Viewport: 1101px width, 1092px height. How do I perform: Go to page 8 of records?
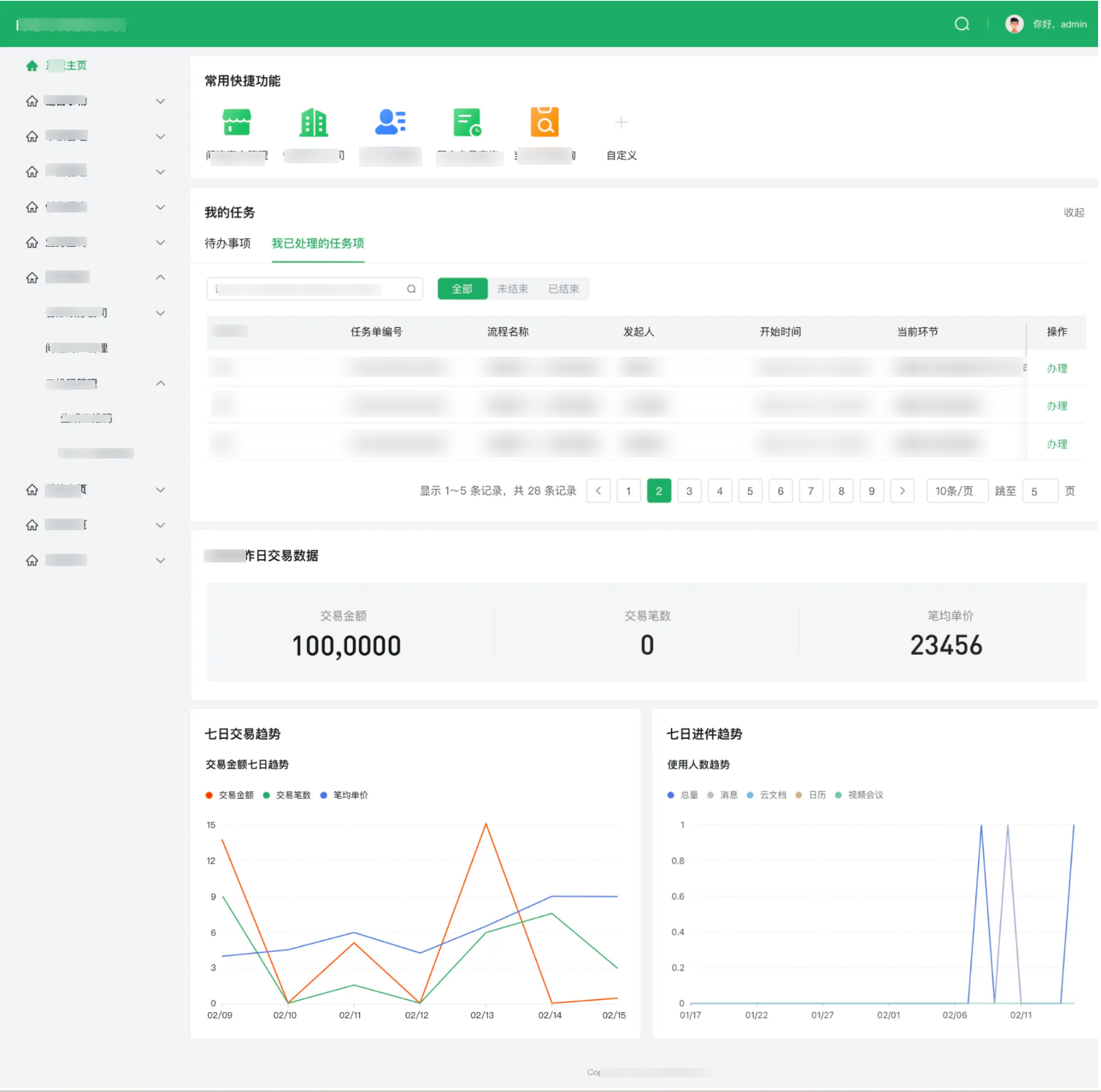tap(842, 491)
